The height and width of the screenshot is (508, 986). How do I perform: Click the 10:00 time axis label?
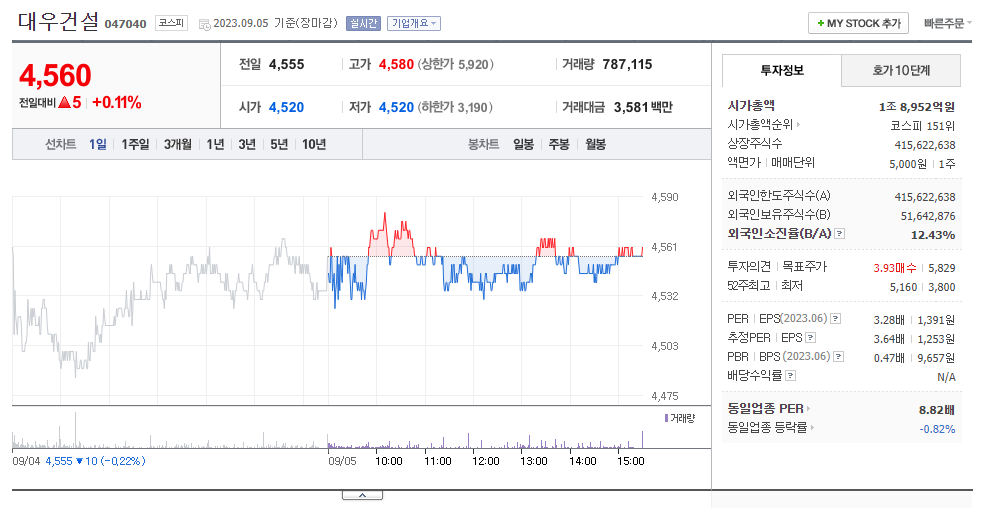point(389,461)
